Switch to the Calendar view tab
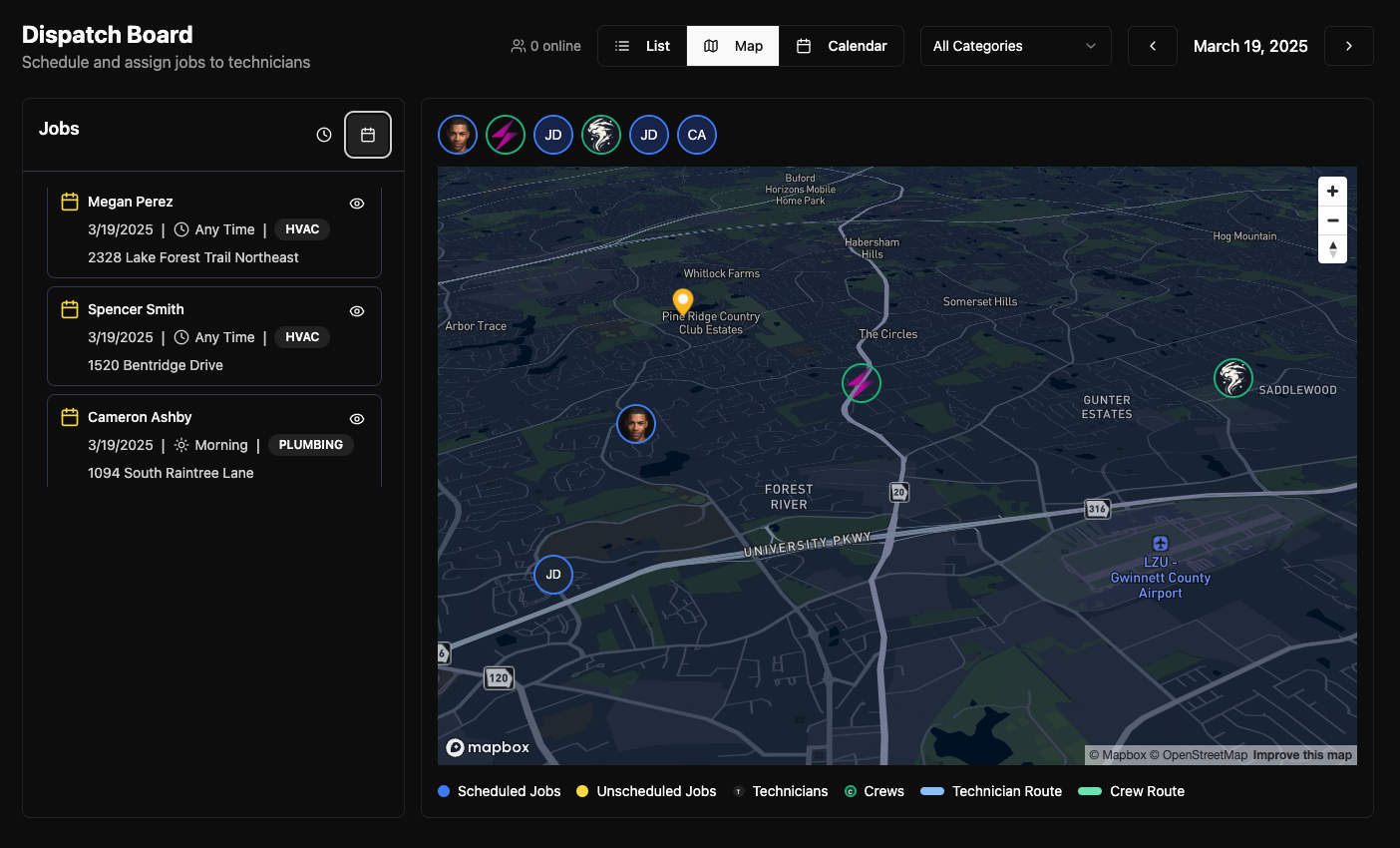This screenshot has height=848, width=1400. 842,46
